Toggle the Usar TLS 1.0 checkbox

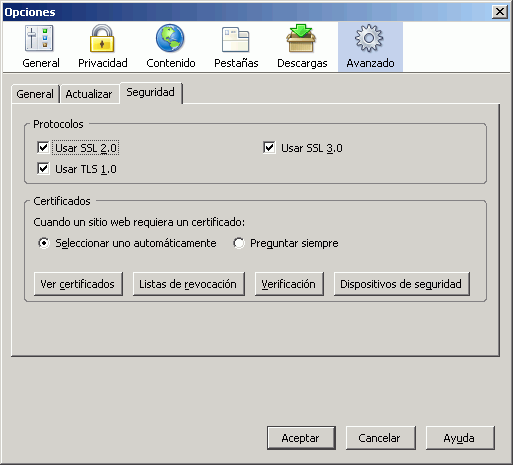[x=43, y=169]
